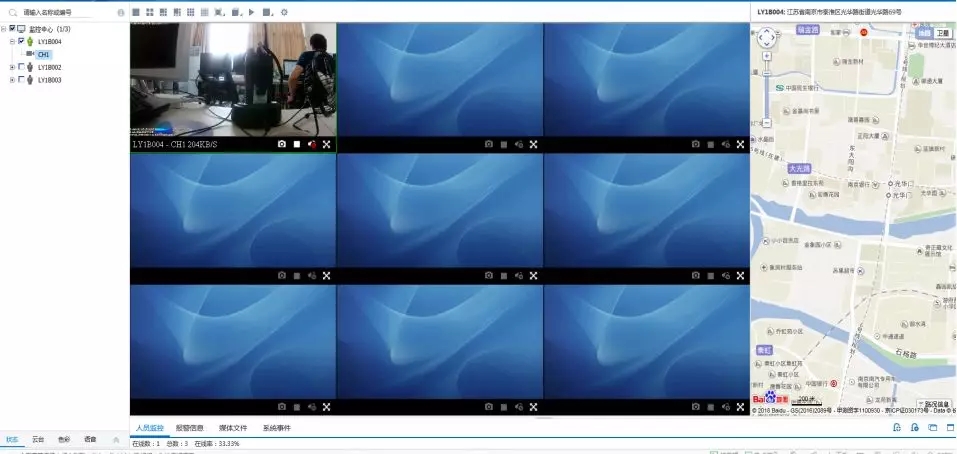Select the CH1 channel tree item

[x=43, y=54]
